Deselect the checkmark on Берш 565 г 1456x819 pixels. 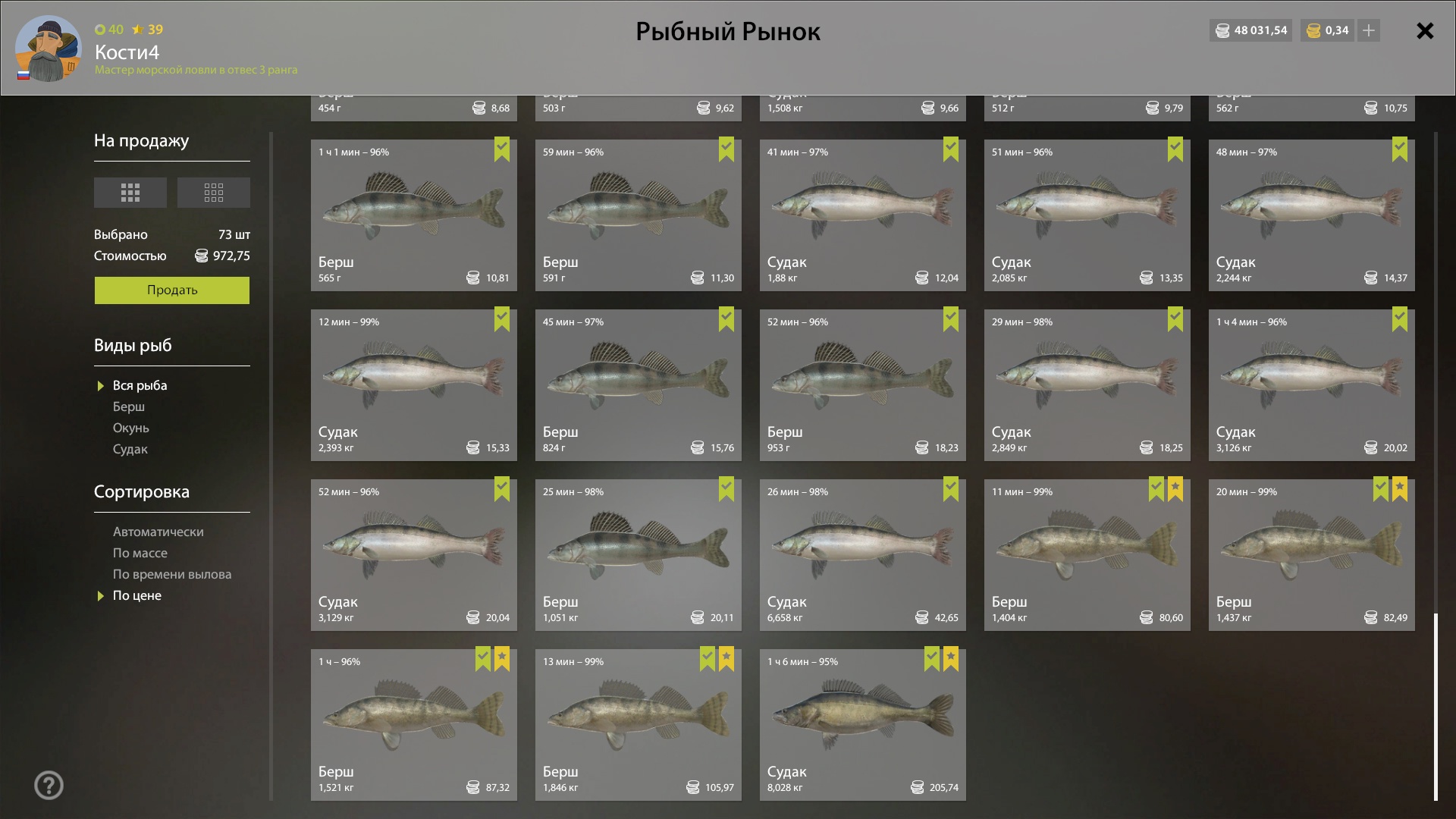tap(502, 149)
